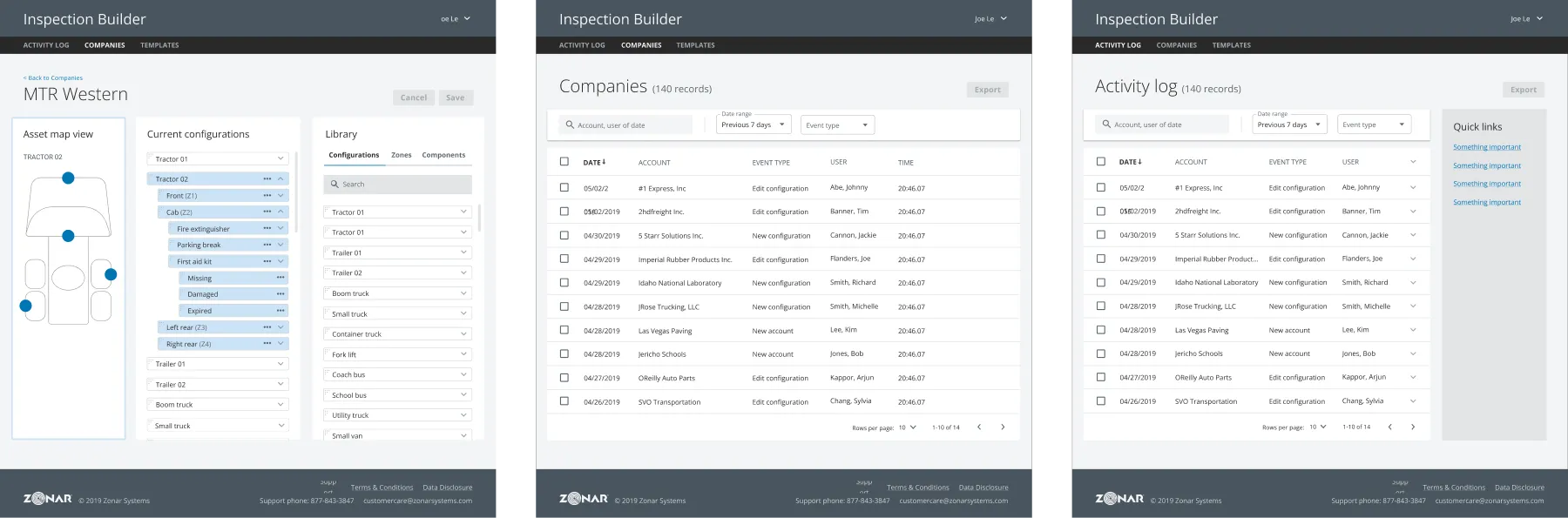Viewport: 1568px width, 518px height.
Task: Toggle the select-all checkbox in Companies table header
Action: [564, 161]
